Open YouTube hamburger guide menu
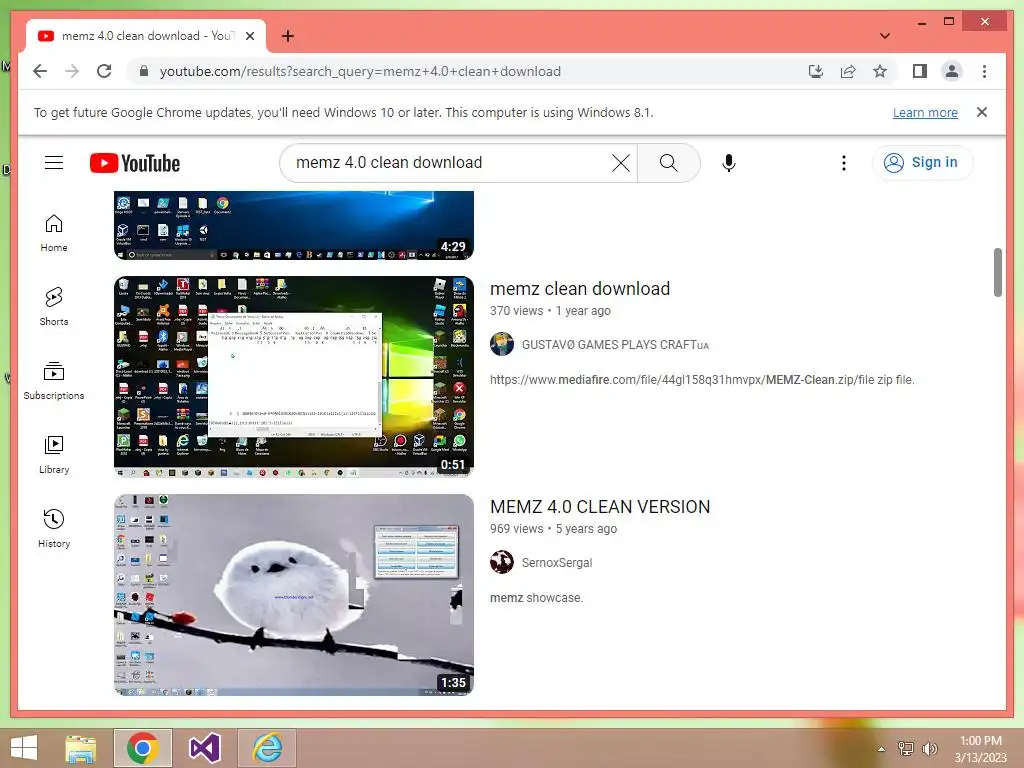 pyautogui.click(x=54, y=163)
